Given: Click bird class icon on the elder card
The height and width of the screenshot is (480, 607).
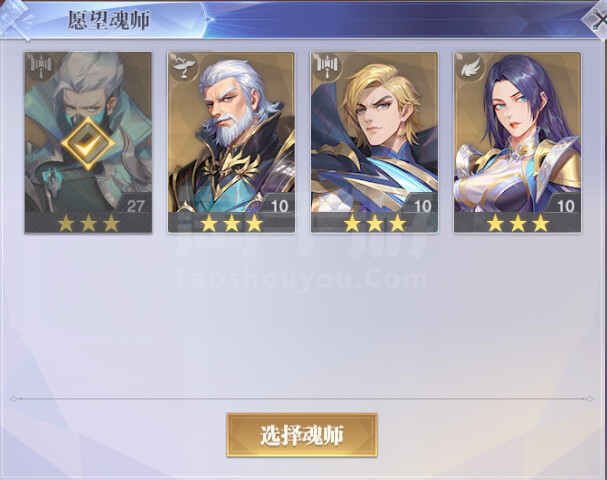Looking at the screenshot, I should [184, 66].
